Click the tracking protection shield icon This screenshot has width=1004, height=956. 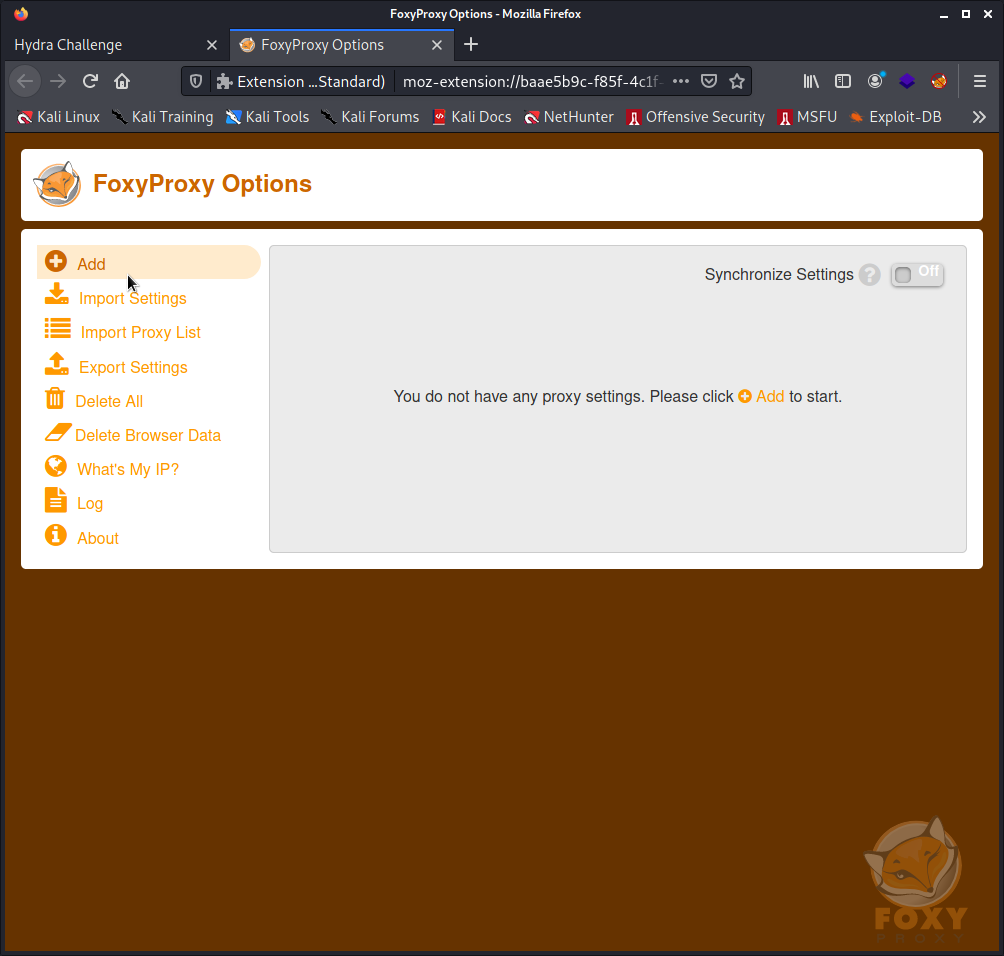tap(196, 81)
